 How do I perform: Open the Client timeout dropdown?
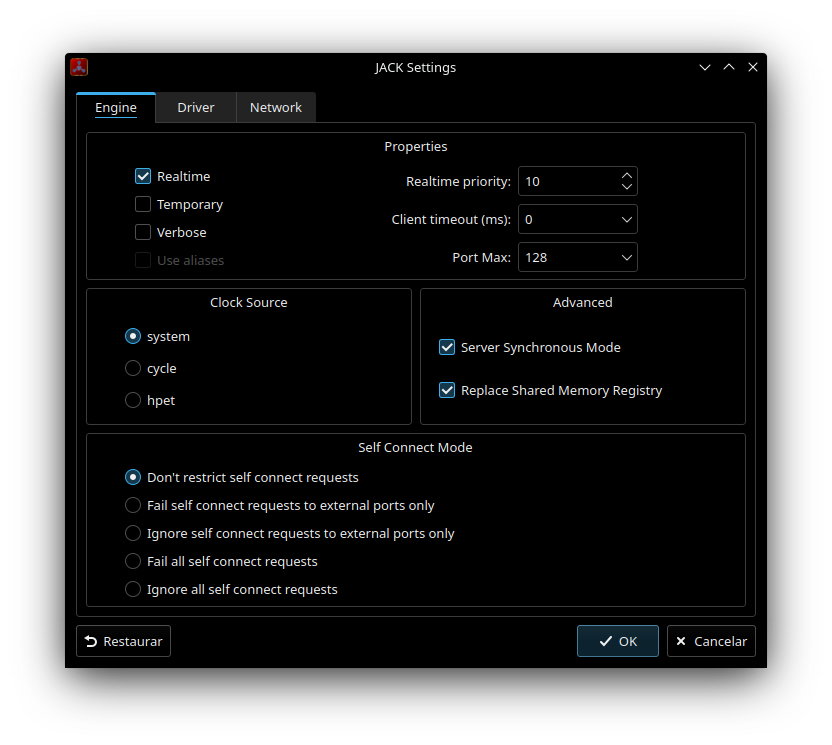point(578,220)
